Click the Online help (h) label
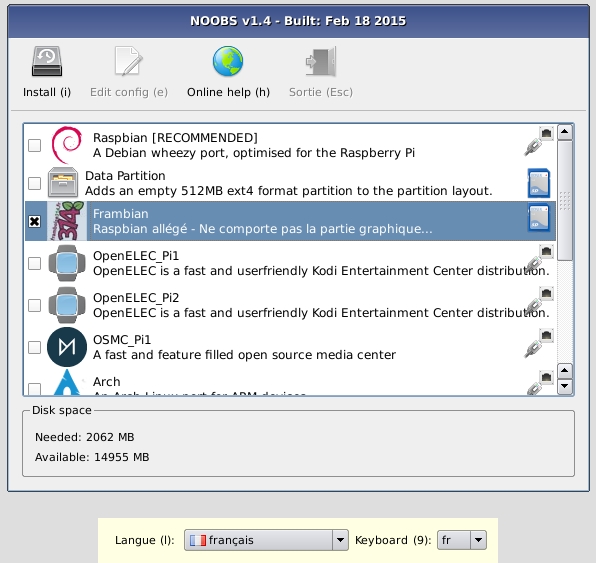Image resolution: width=596 pixels, height=563 pixels. click(x=228, y=92)
